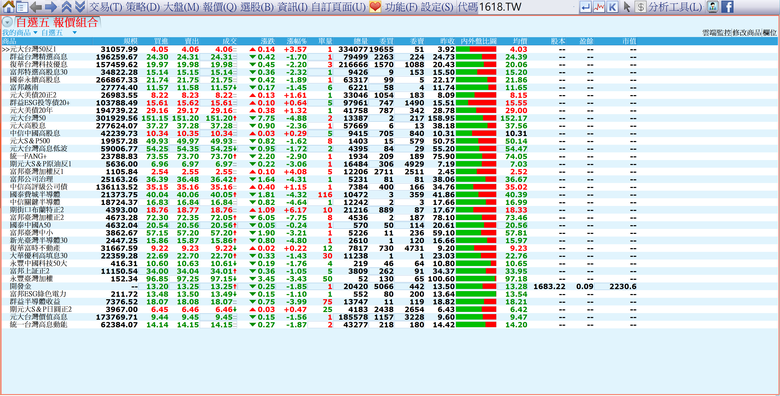Viewport: 780px width, 396px height.
Task: Click the 內外盤比圖 bar for 元大台灣50反1
Action: click(x=476, y=49)
